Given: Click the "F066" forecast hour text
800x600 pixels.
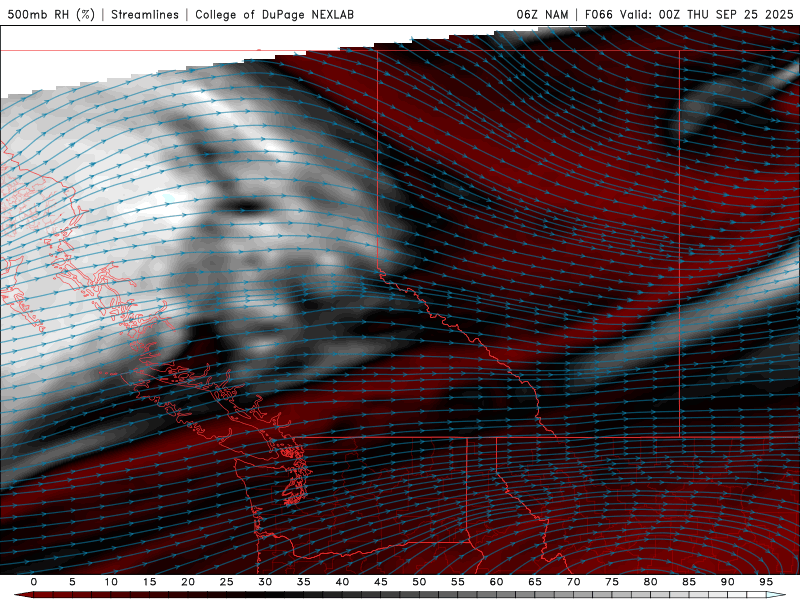Looking at the screenshot, I should (x=598, y=14).
